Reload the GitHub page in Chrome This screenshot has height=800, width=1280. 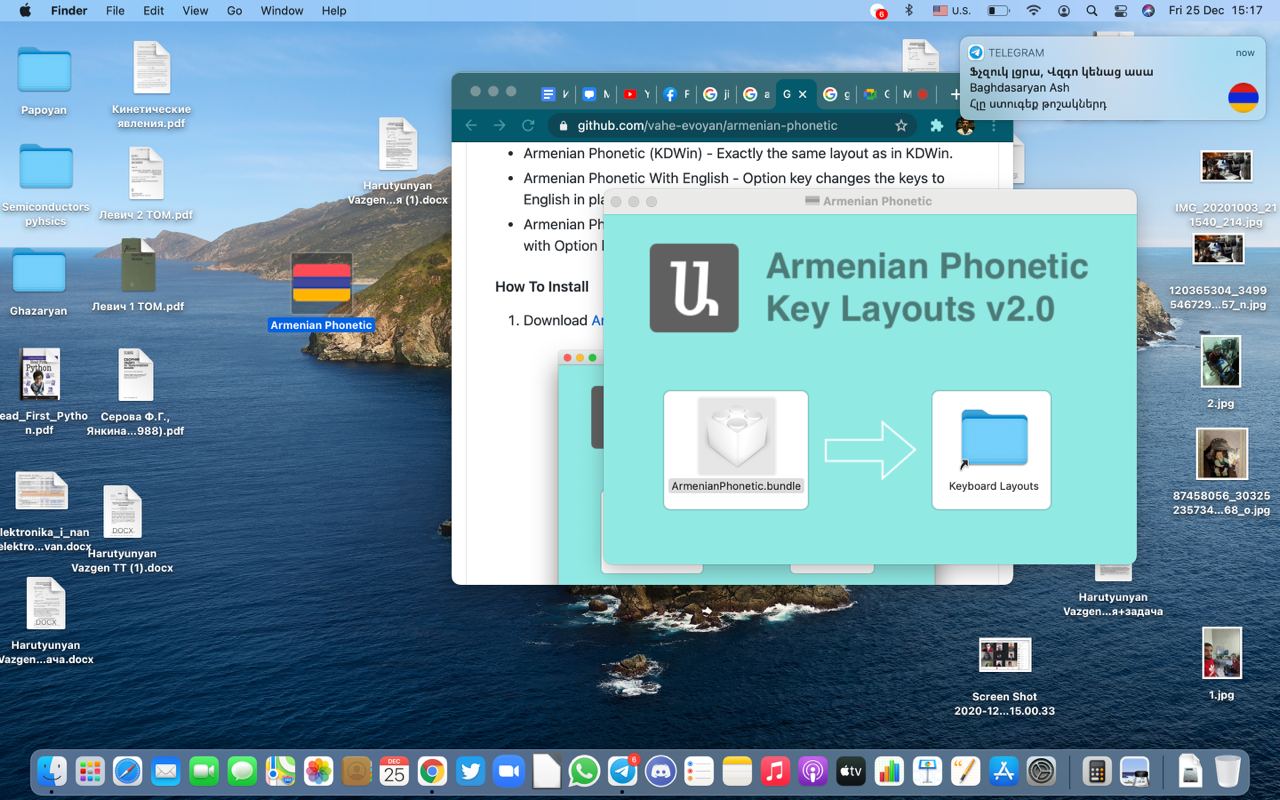point(528,125)
